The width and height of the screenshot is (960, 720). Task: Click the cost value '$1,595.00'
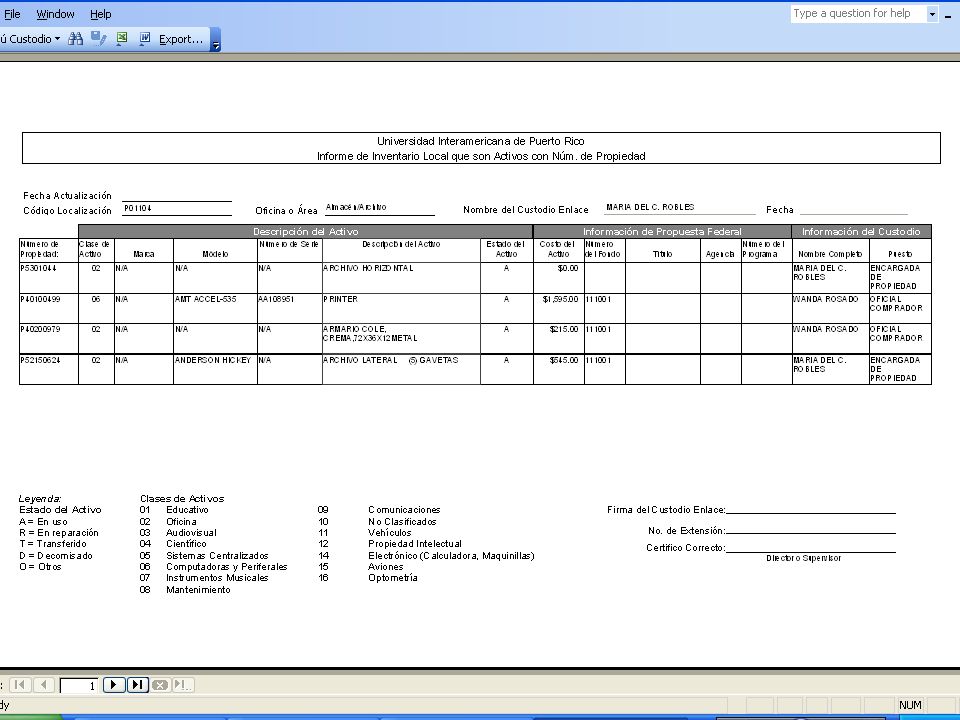(560, 299)
